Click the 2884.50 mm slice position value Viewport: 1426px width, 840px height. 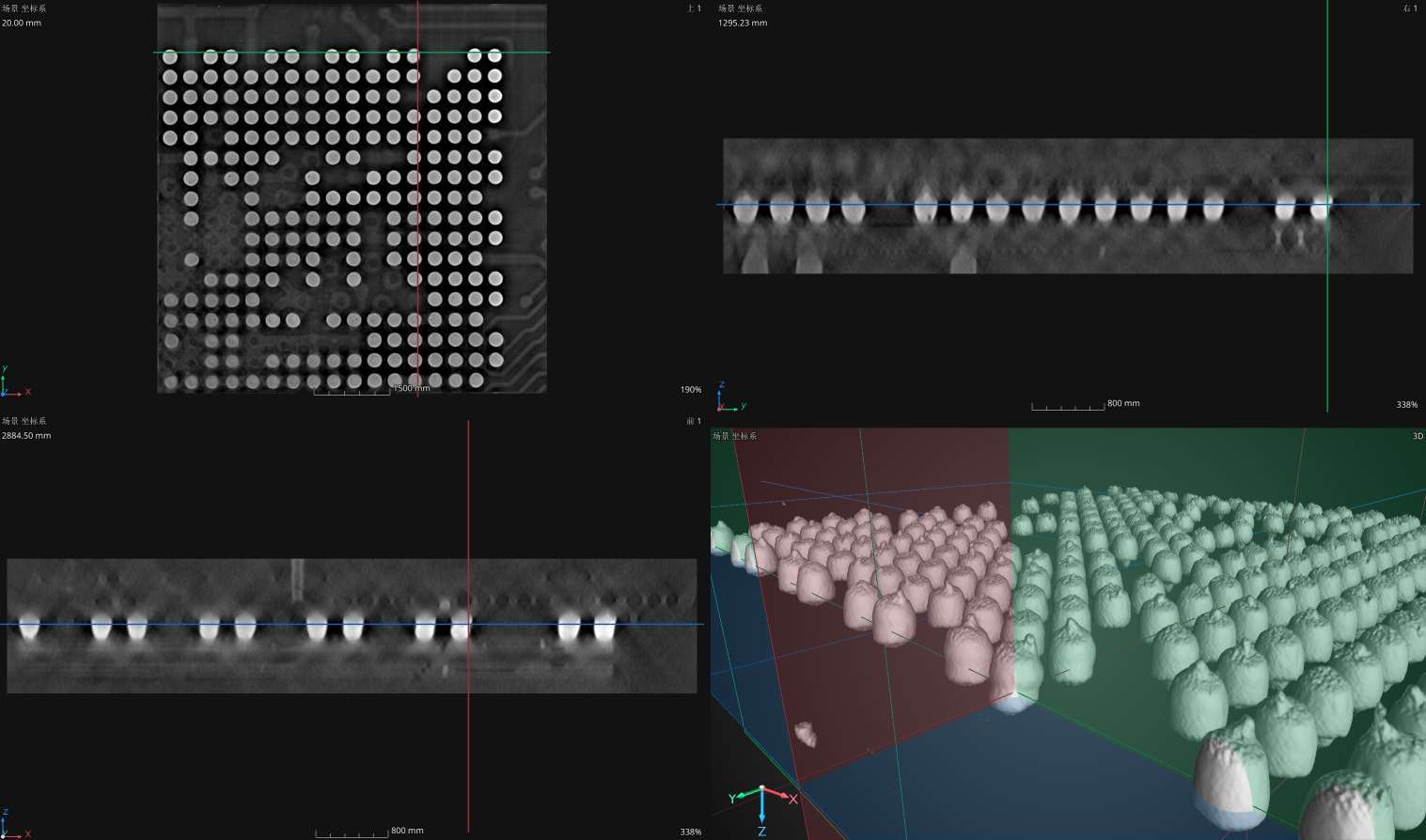coord(26,436)
